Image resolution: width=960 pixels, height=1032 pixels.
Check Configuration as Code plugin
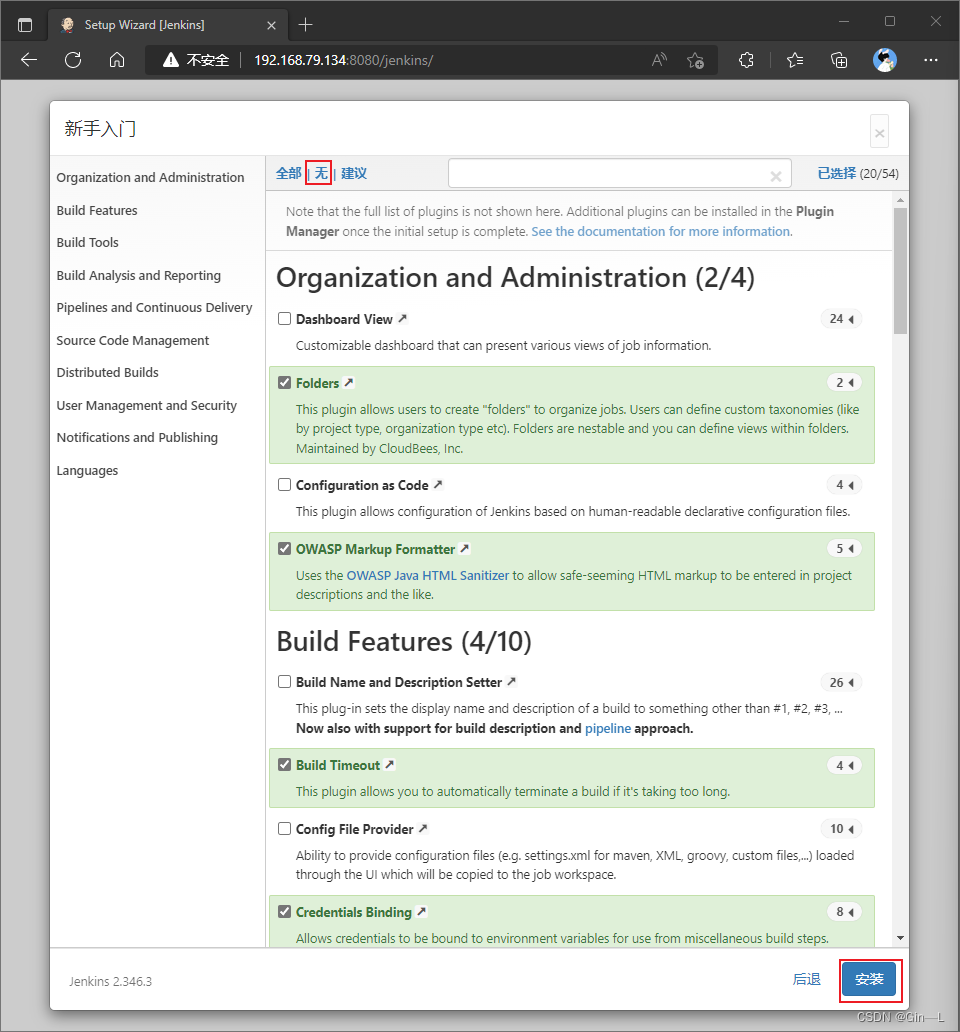click(284, 484)
